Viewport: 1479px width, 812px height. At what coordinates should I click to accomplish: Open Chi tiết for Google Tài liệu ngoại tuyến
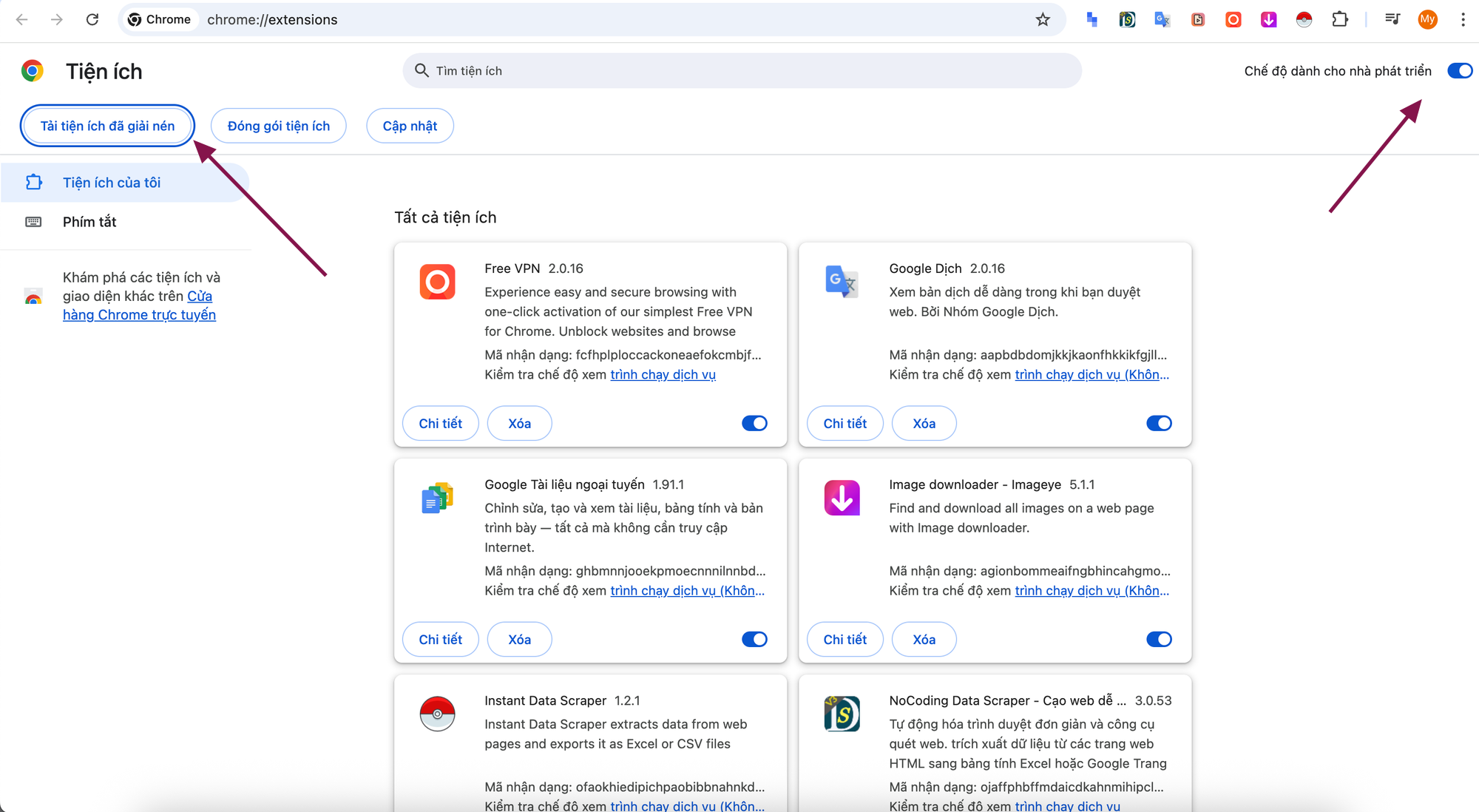click(440, 639)
